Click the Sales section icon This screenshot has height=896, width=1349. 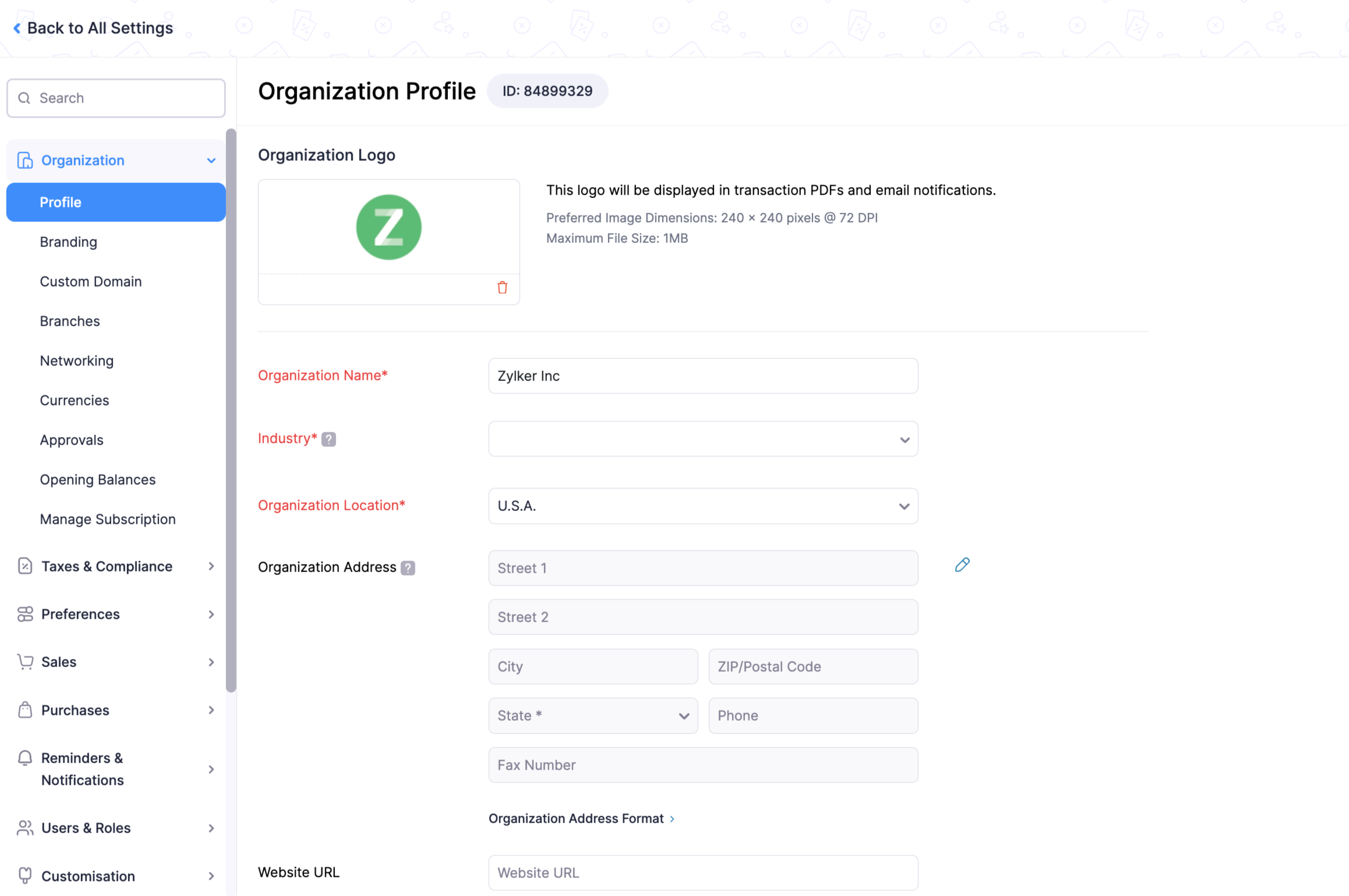coord(24,661)
